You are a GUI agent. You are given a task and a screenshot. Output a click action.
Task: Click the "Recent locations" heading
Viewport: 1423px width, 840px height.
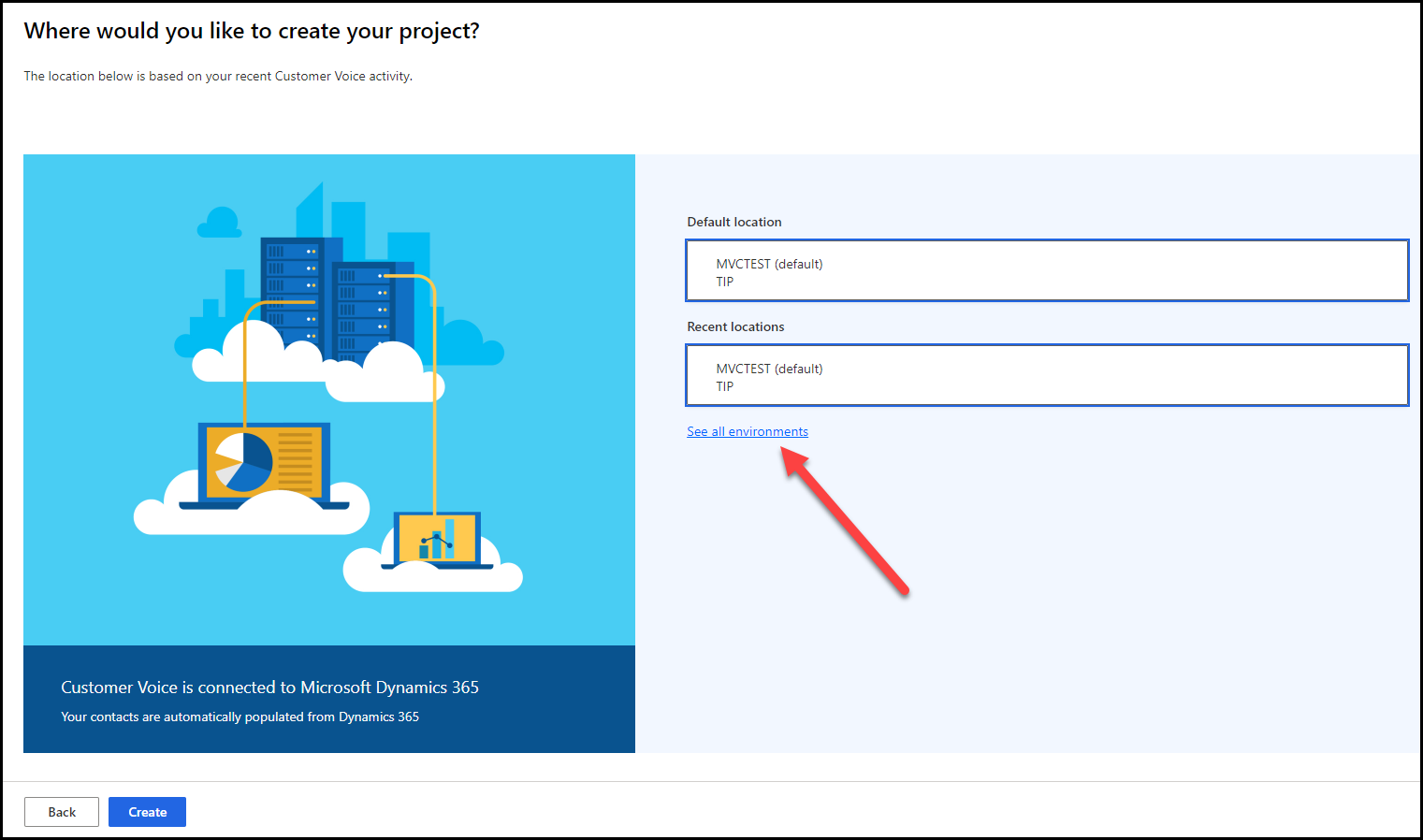(x=735, y=326)
